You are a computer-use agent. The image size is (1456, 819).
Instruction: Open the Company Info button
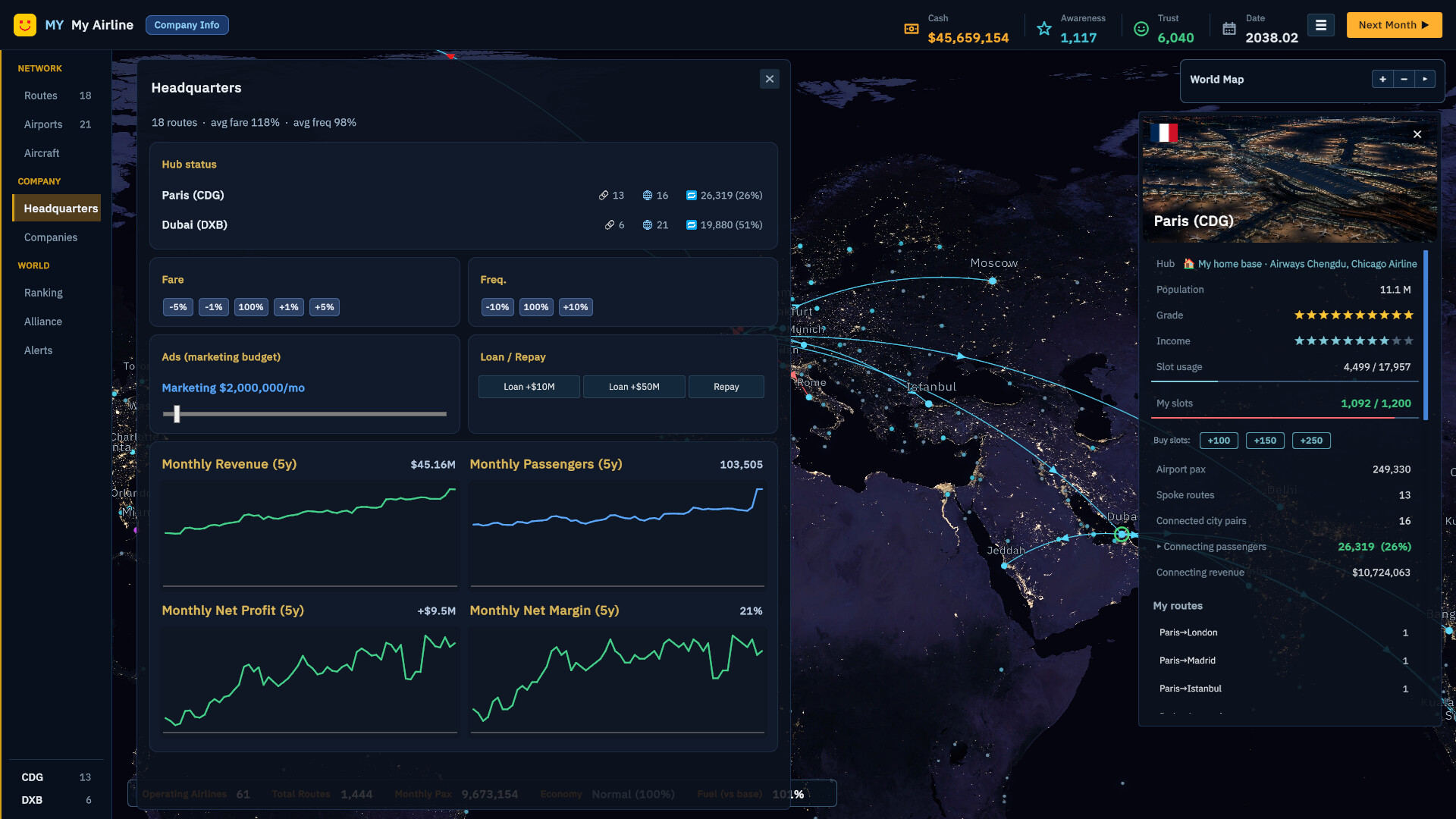click(187, 25)
